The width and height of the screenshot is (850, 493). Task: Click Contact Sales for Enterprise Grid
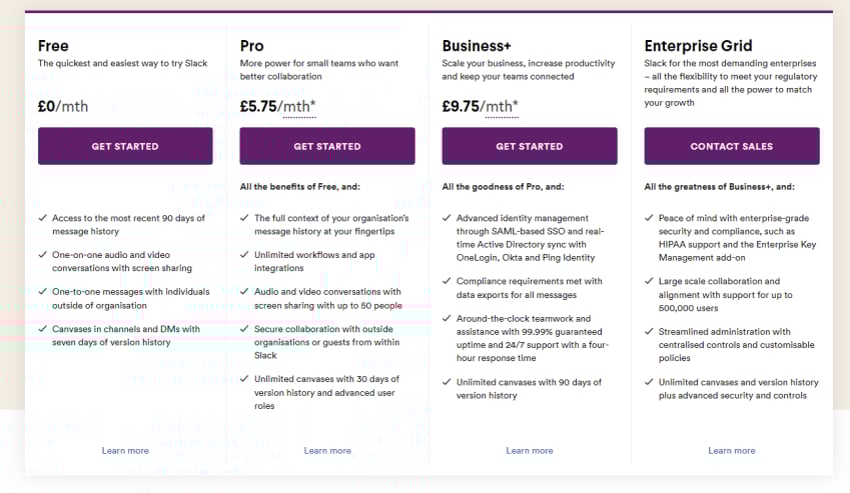tap(731, 146)
